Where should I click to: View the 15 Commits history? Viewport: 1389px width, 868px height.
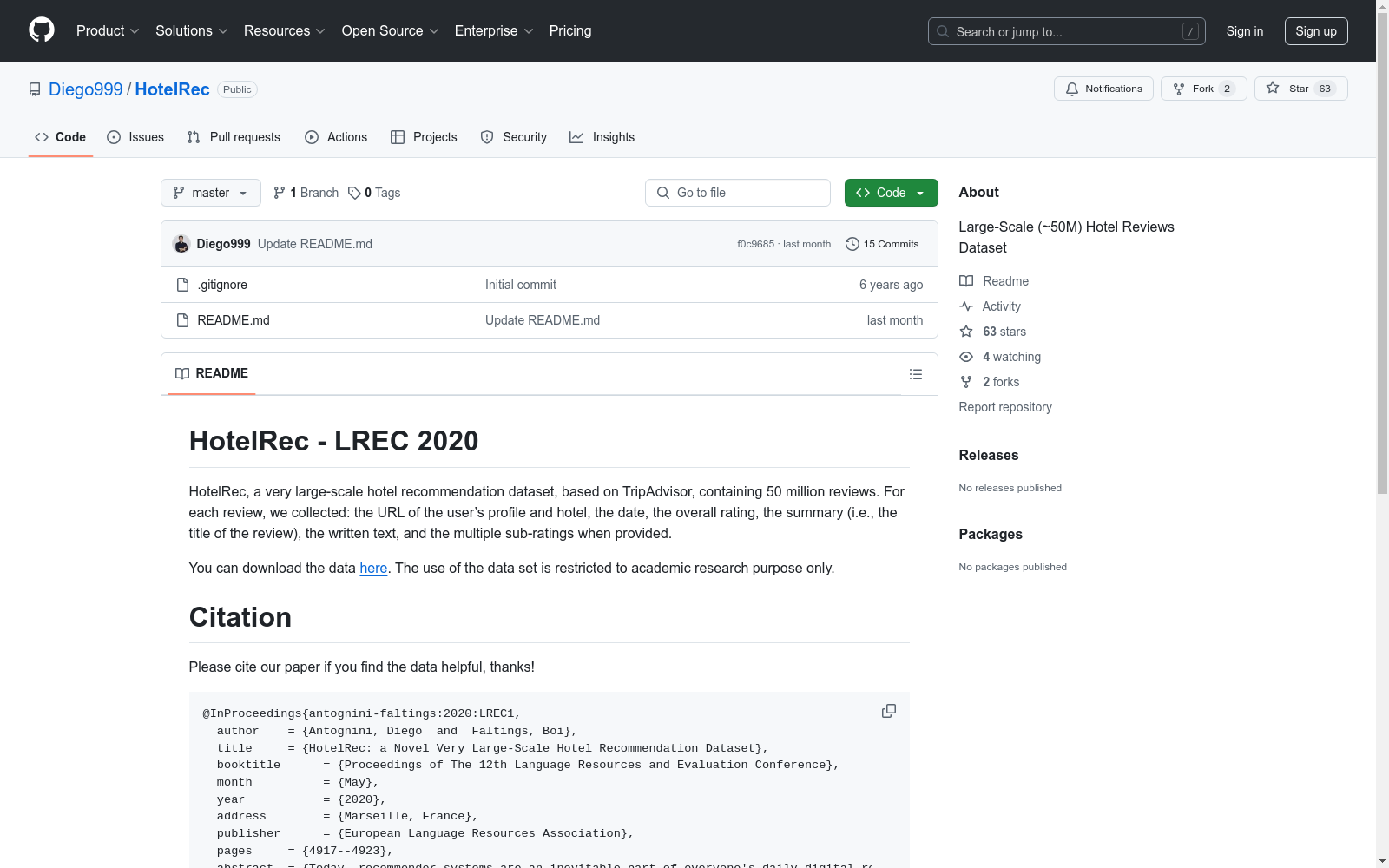coord(882,244)
